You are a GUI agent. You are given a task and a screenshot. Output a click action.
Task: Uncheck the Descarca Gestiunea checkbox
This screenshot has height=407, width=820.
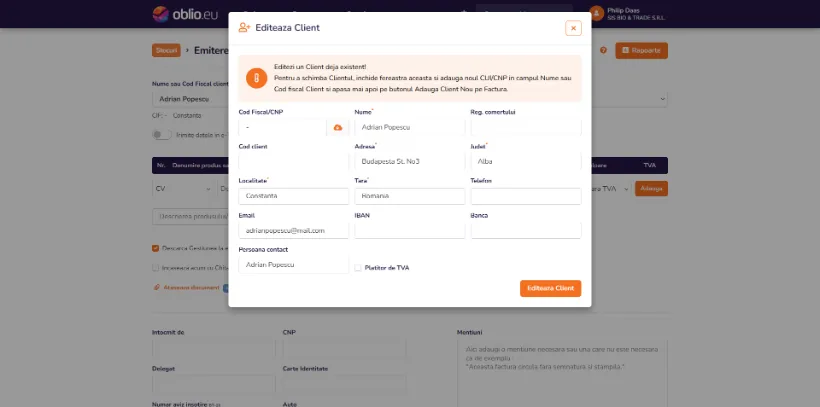tap(155, 248)
